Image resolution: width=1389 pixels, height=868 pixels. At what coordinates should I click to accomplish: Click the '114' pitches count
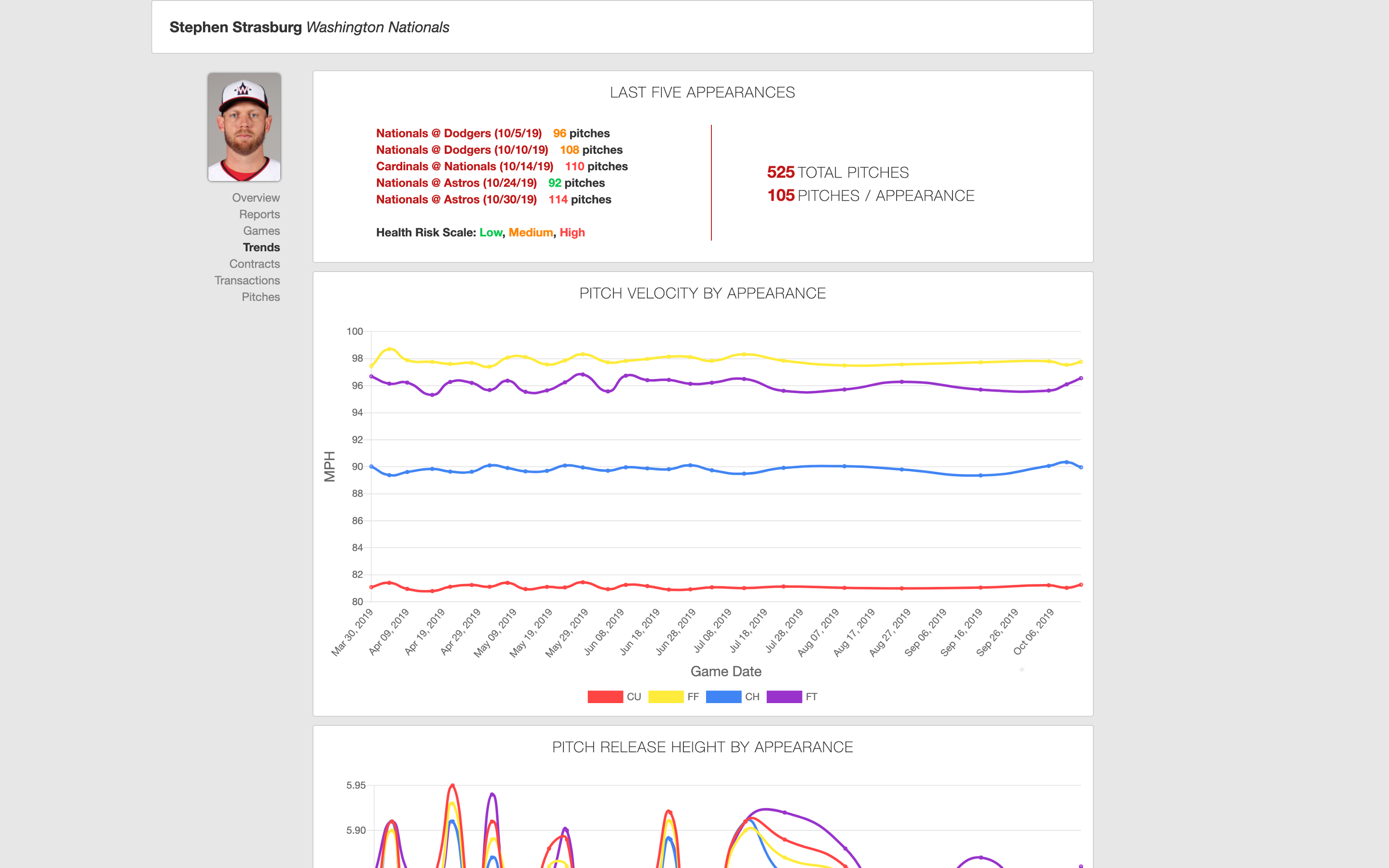558,200
